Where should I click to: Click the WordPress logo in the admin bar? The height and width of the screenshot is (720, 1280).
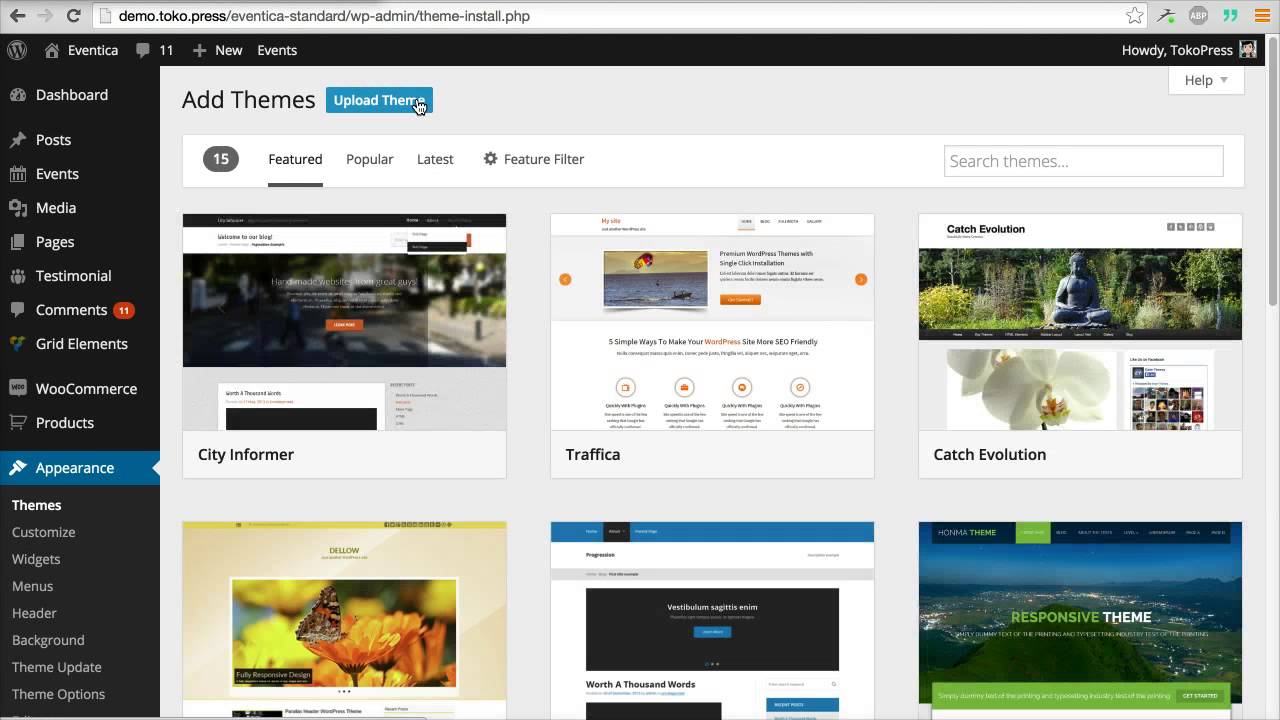17,50
